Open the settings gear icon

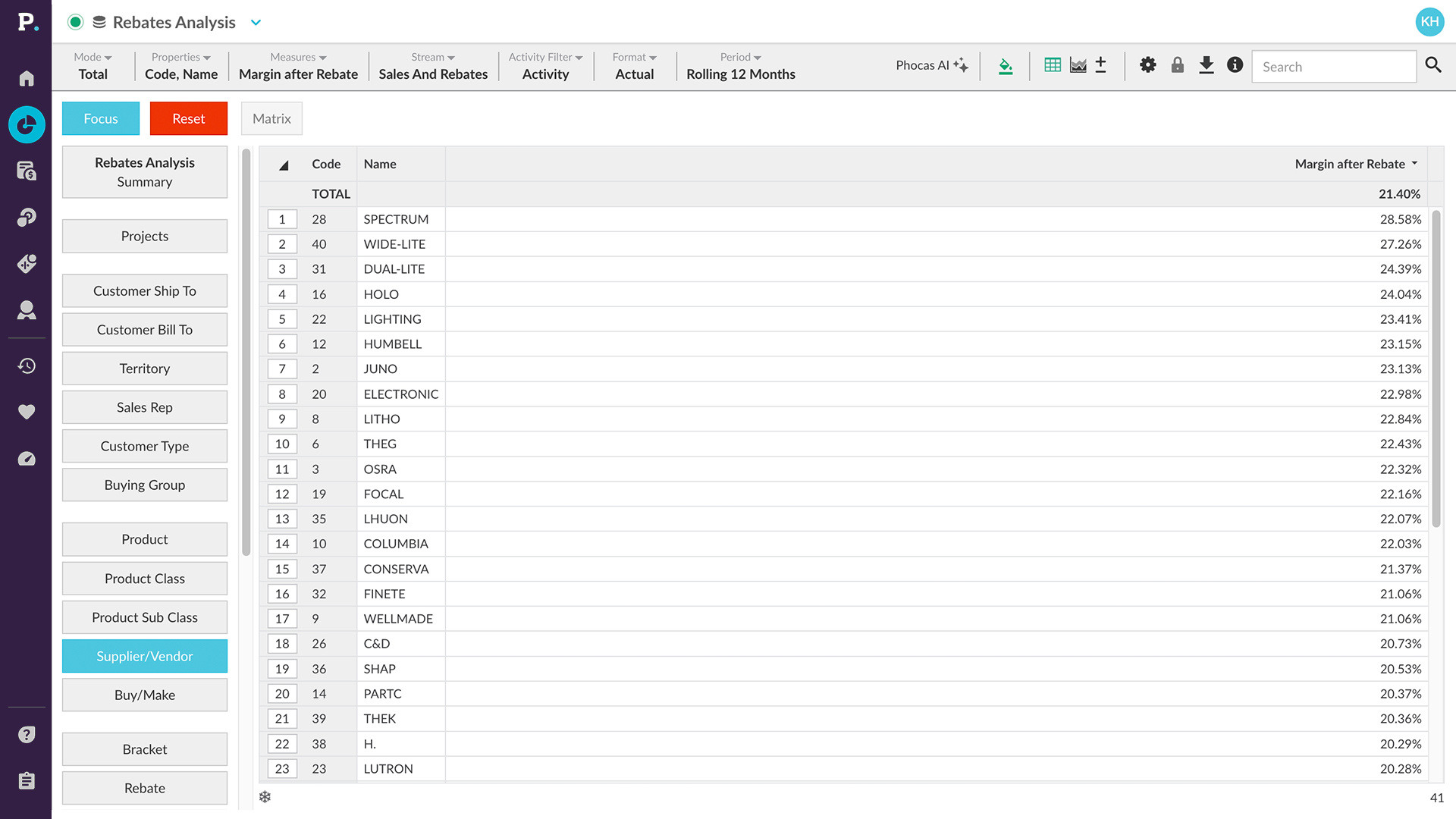click(1147, 65)
